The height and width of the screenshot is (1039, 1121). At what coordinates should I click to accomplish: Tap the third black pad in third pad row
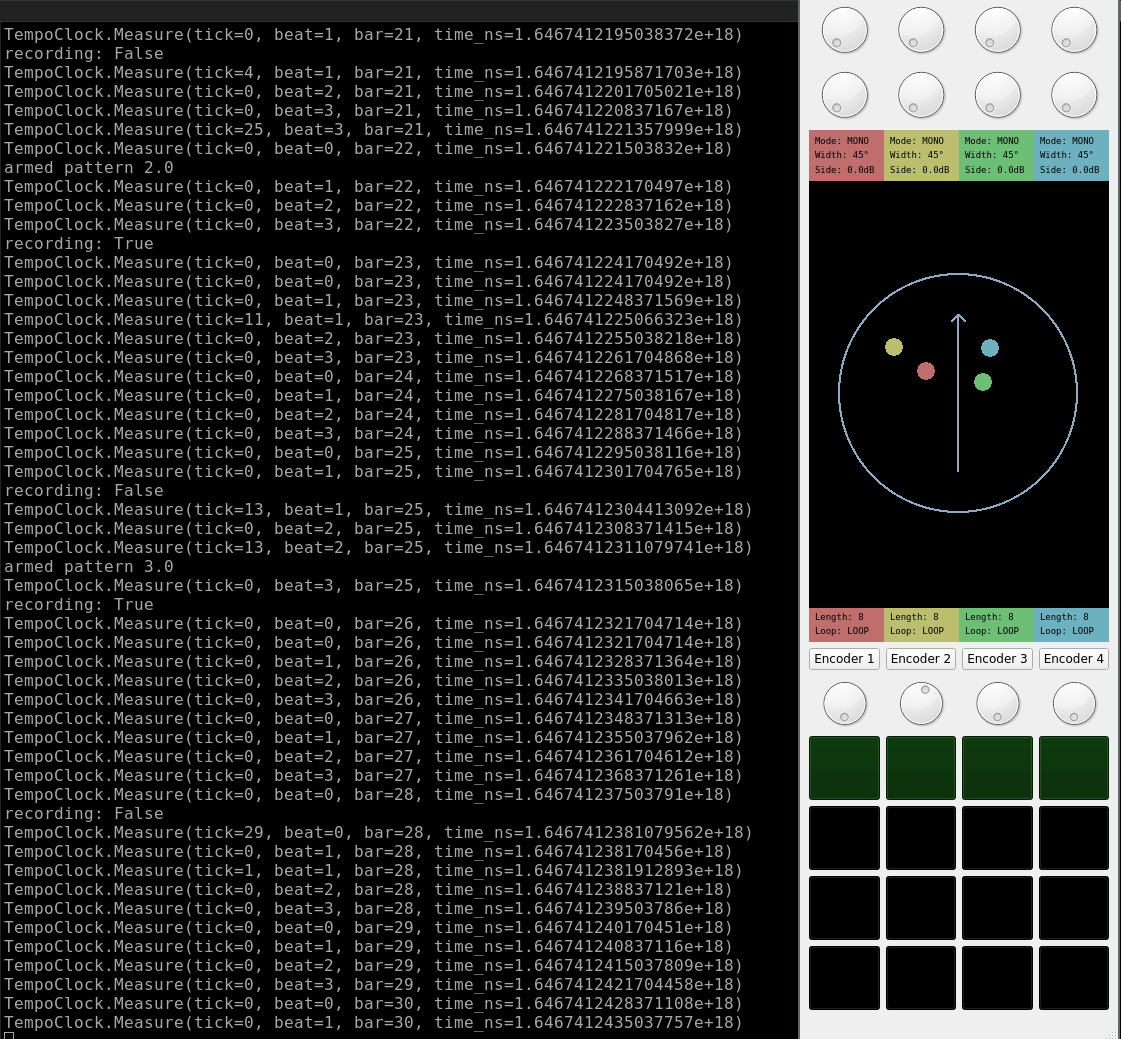click(x=997, y=908)
